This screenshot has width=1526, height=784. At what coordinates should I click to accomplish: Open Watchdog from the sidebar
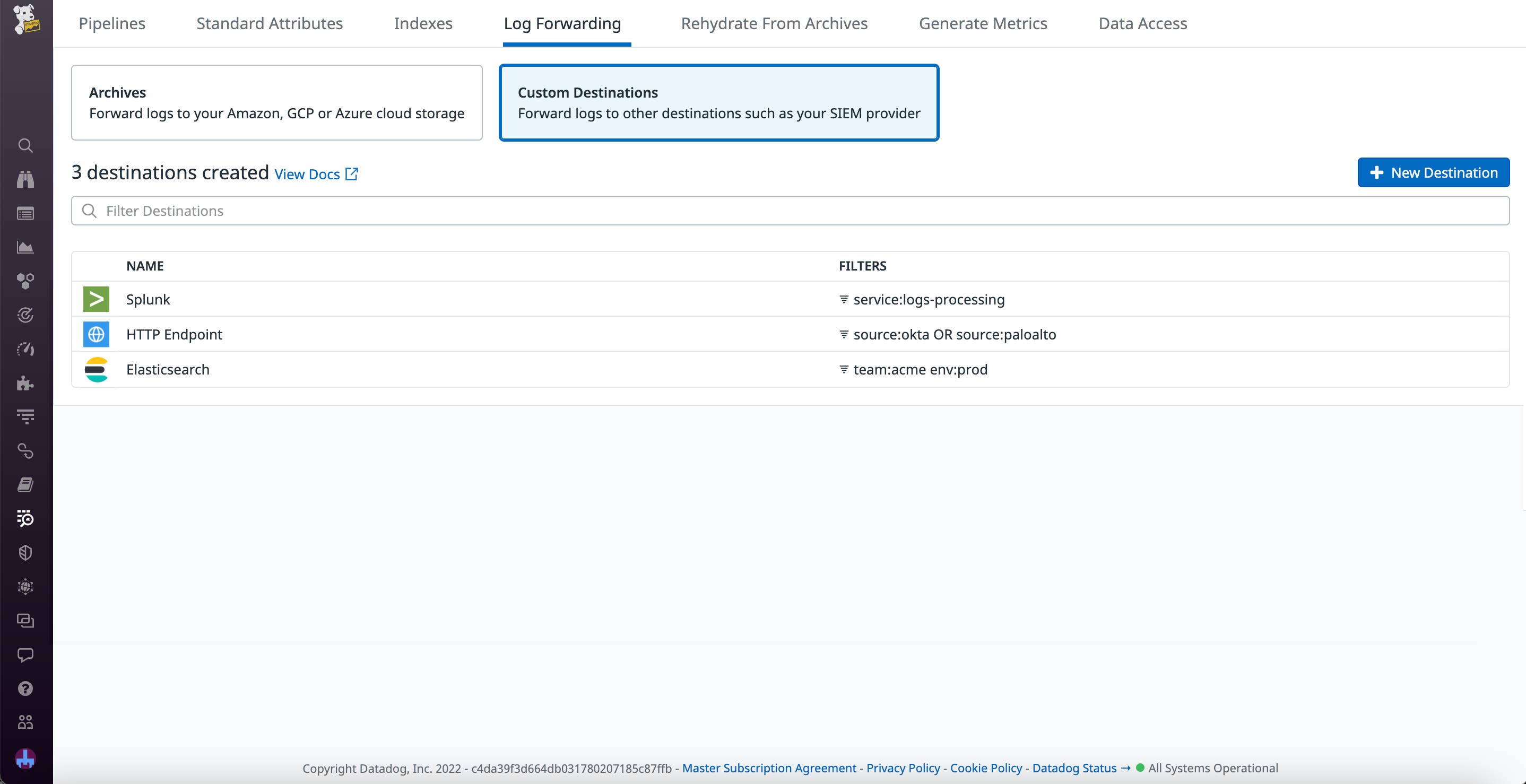tap(25, 179)
